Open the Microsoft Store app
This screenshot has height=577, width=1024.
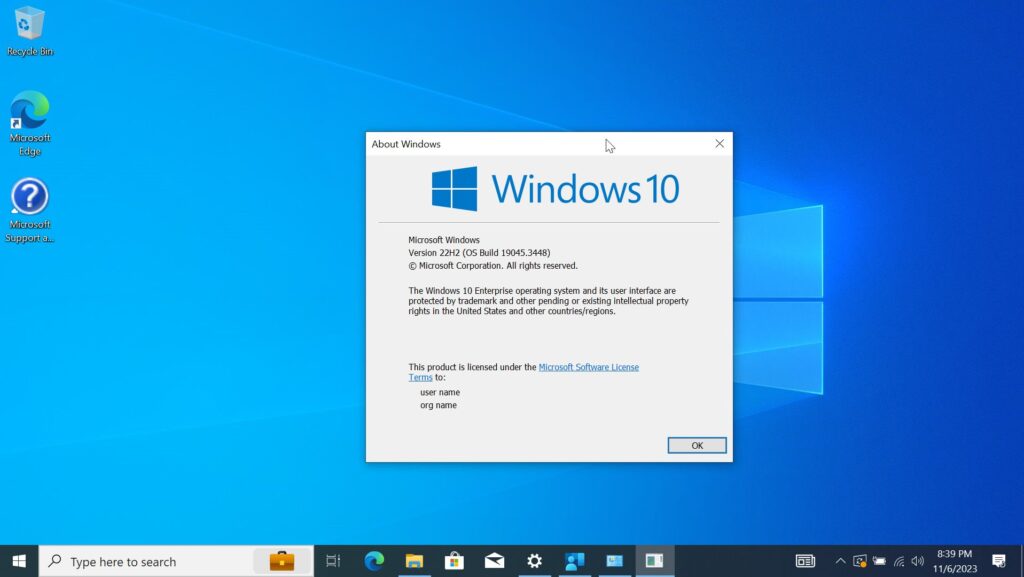[453, 561]
